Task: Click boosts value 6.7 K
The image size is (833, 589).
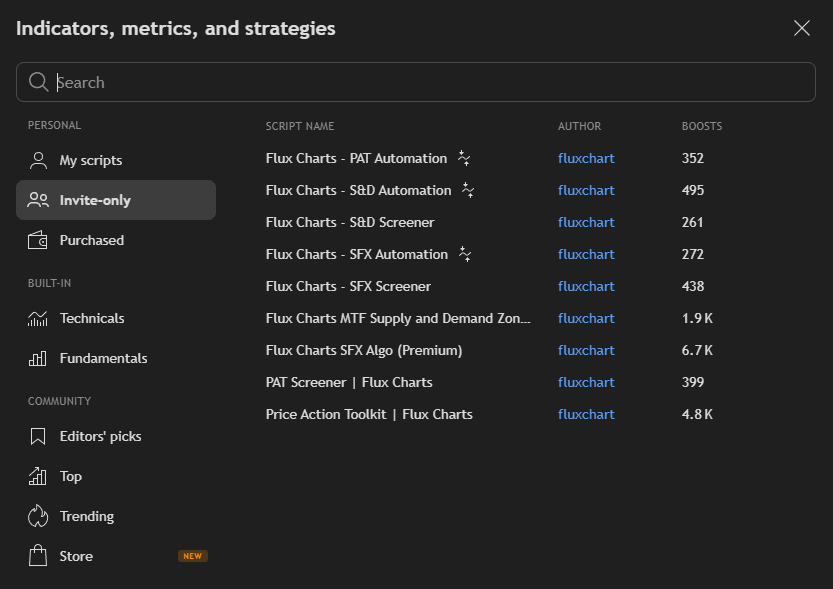Action: [x=697, y=351]
